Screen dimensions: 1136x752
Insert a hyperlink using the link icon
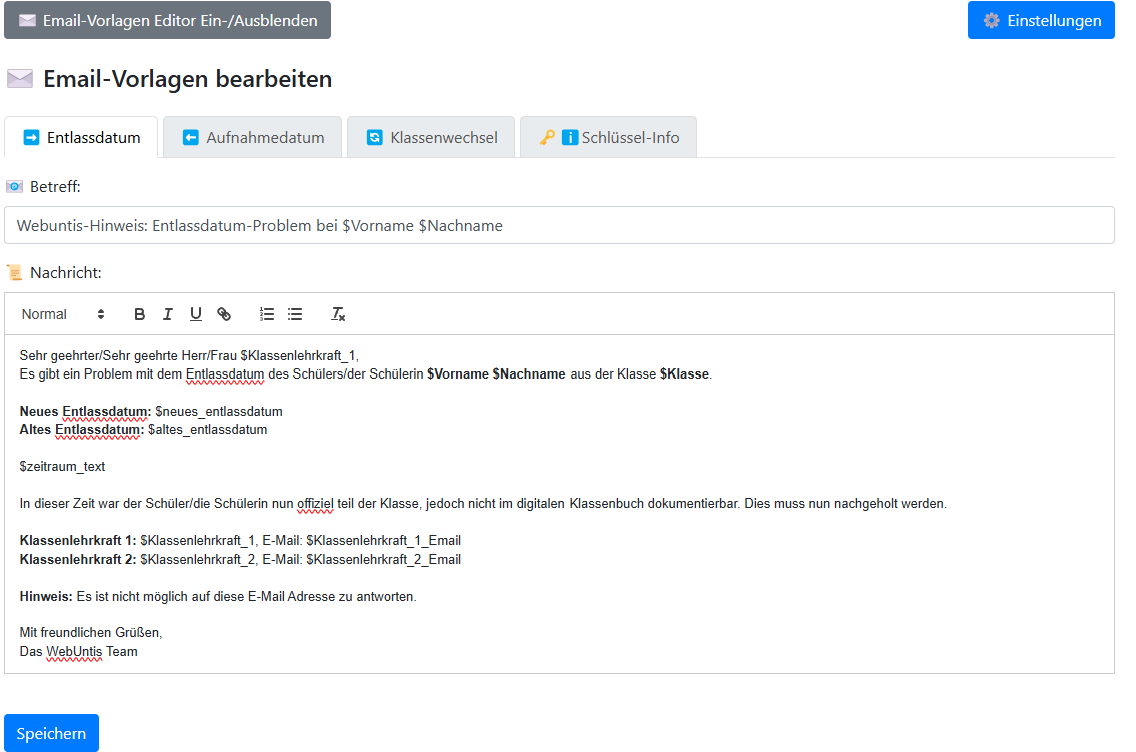(224, 314)
